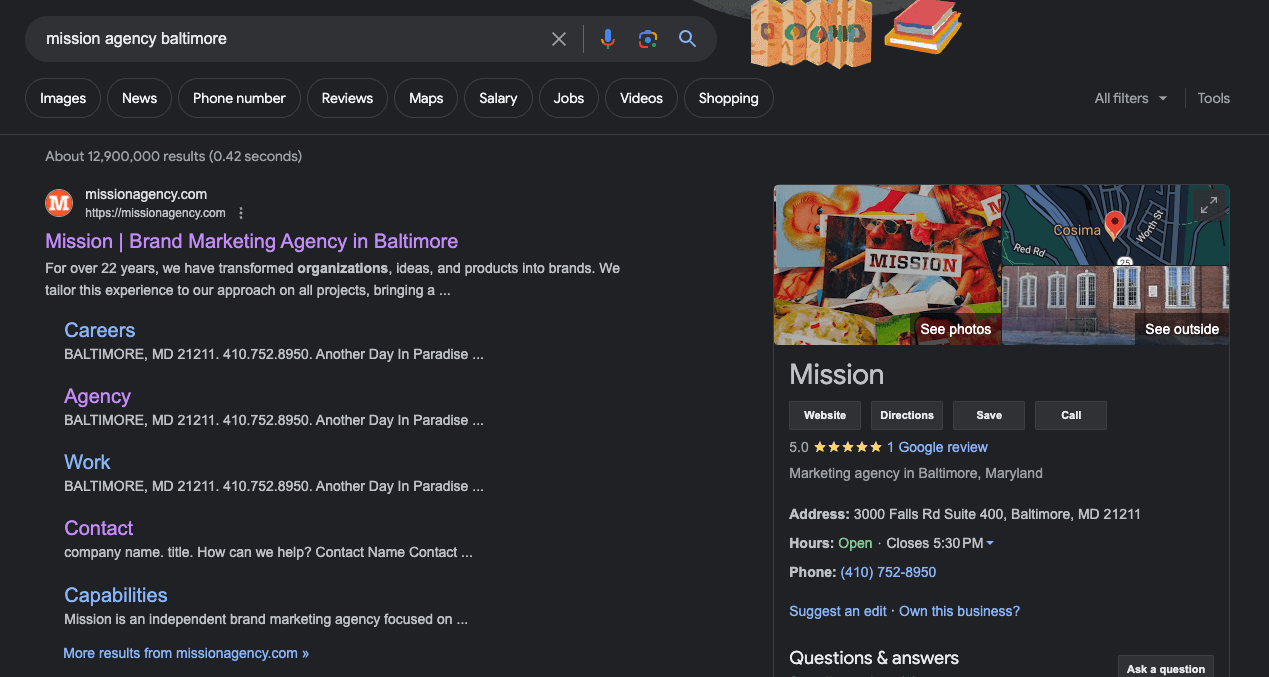1269x677 pixels.
Task: Click Suggest an edit
Action: coord(838,611)
